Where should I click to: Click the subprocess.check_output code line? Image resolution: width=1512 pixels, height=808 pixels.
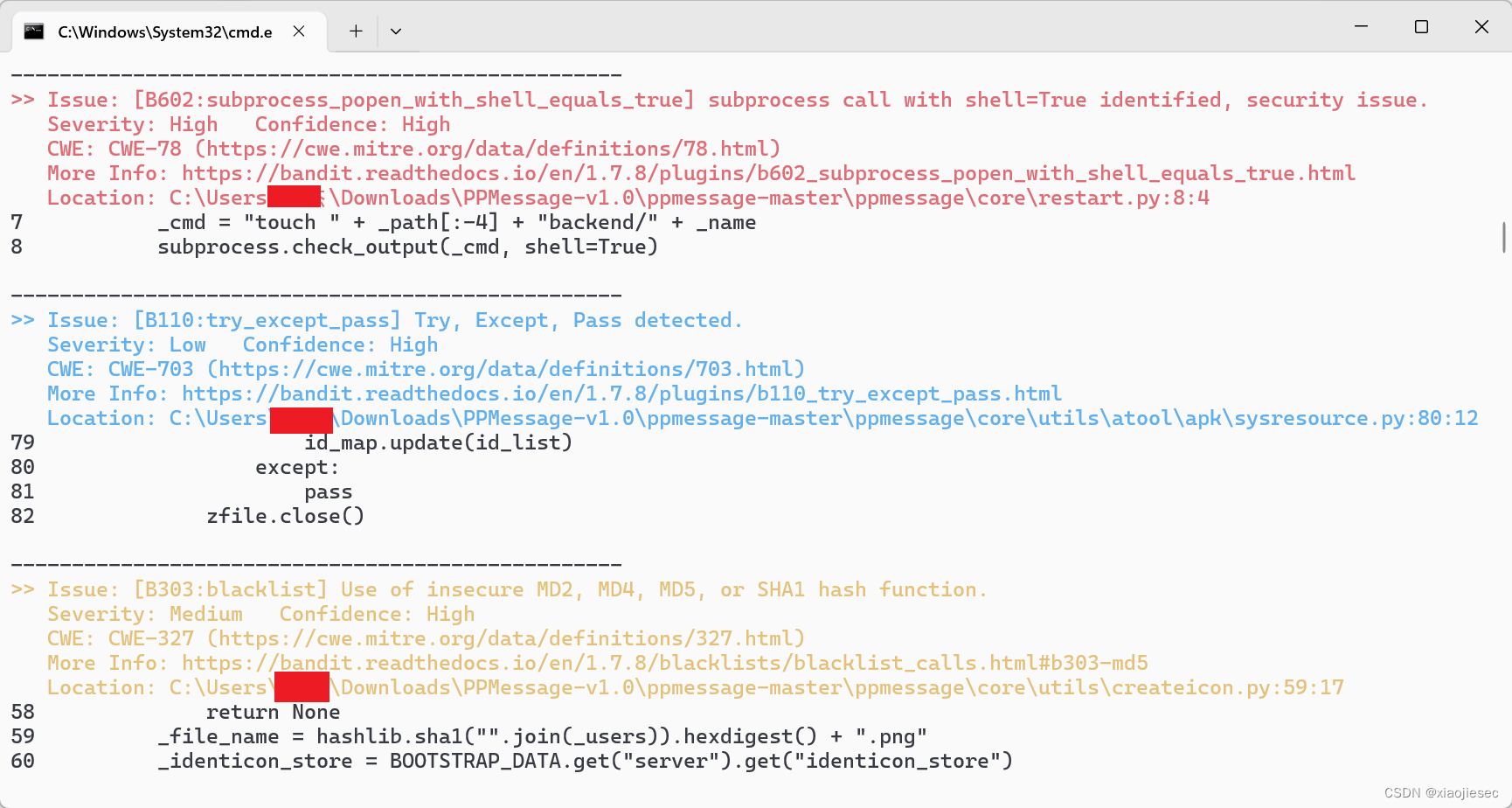(406, 247)
